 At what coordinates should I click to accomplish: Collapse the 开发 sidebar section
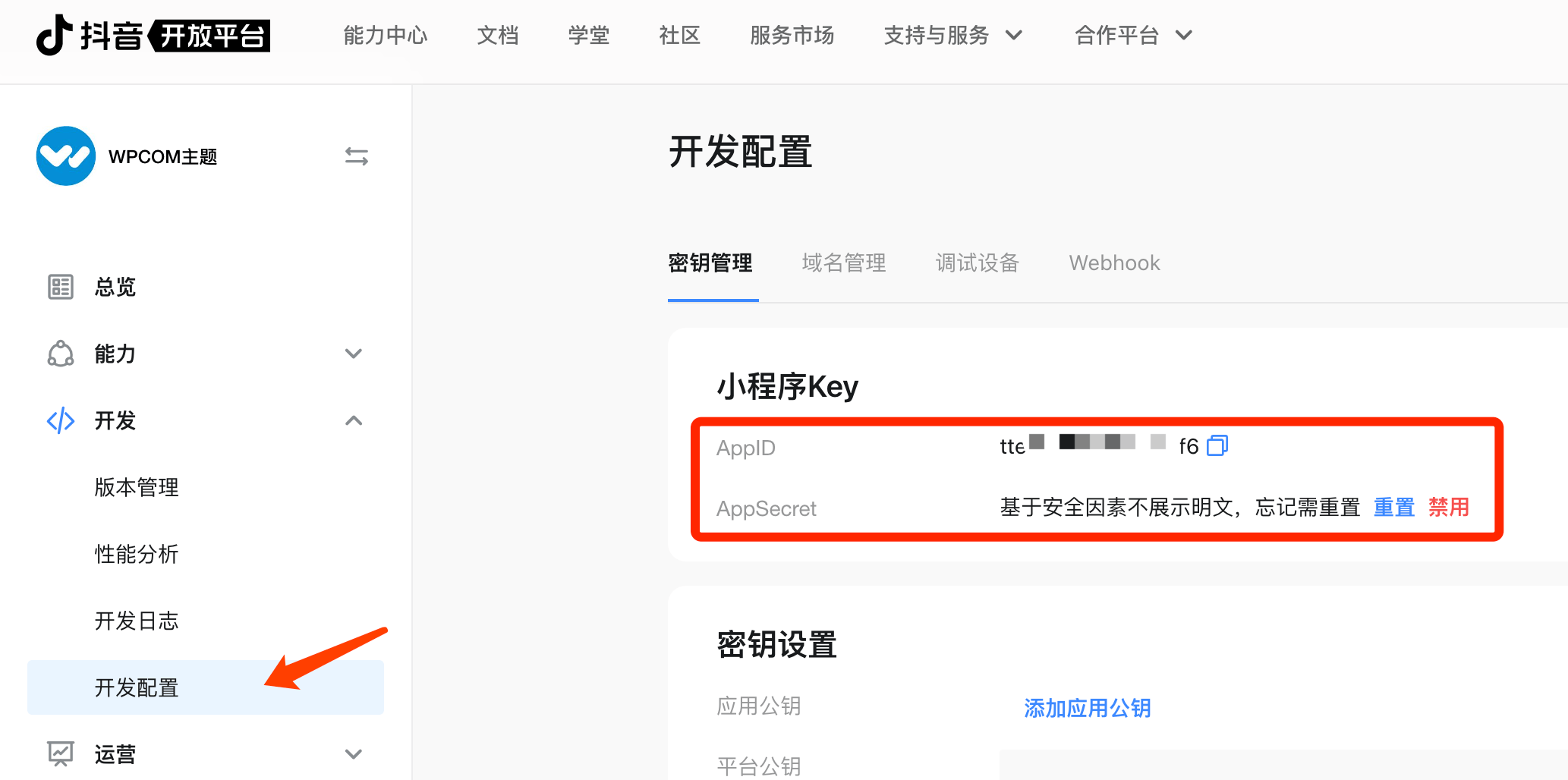tap(354, 420)
